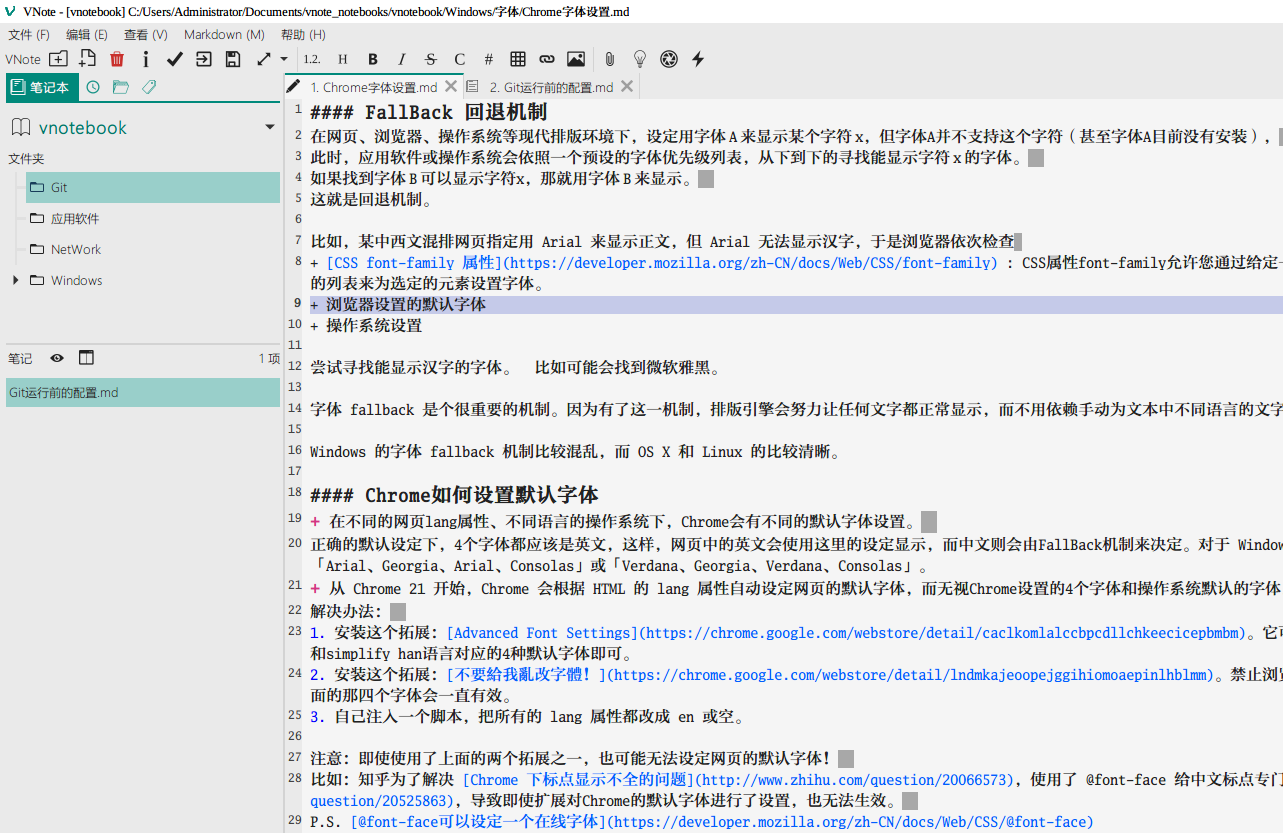Screen dimensions: 1283x833
Task: Click the aperture quick access icon
Action: 669,59
